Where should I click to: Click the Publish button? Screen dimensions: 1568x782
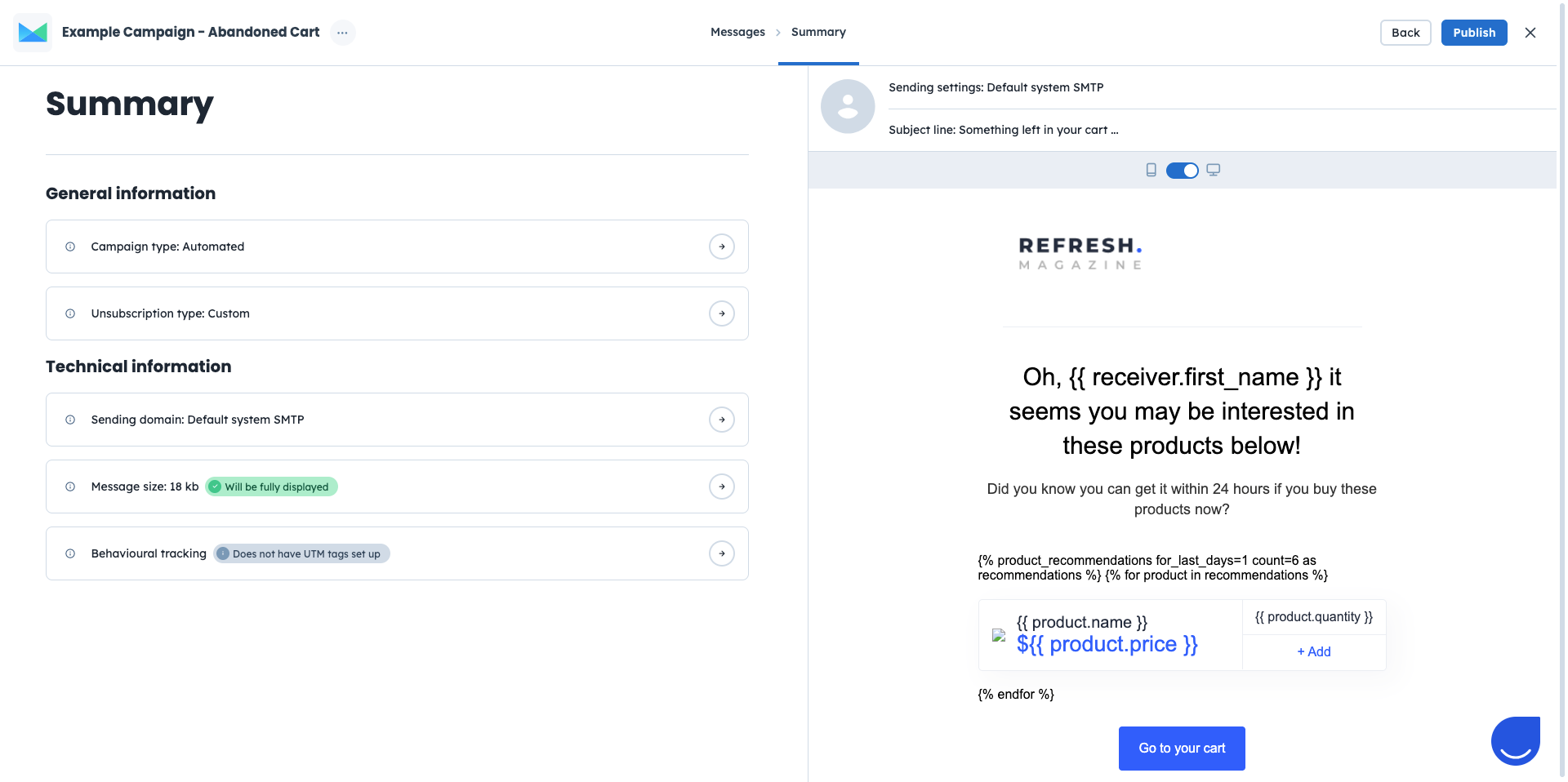click(1473, 33)
